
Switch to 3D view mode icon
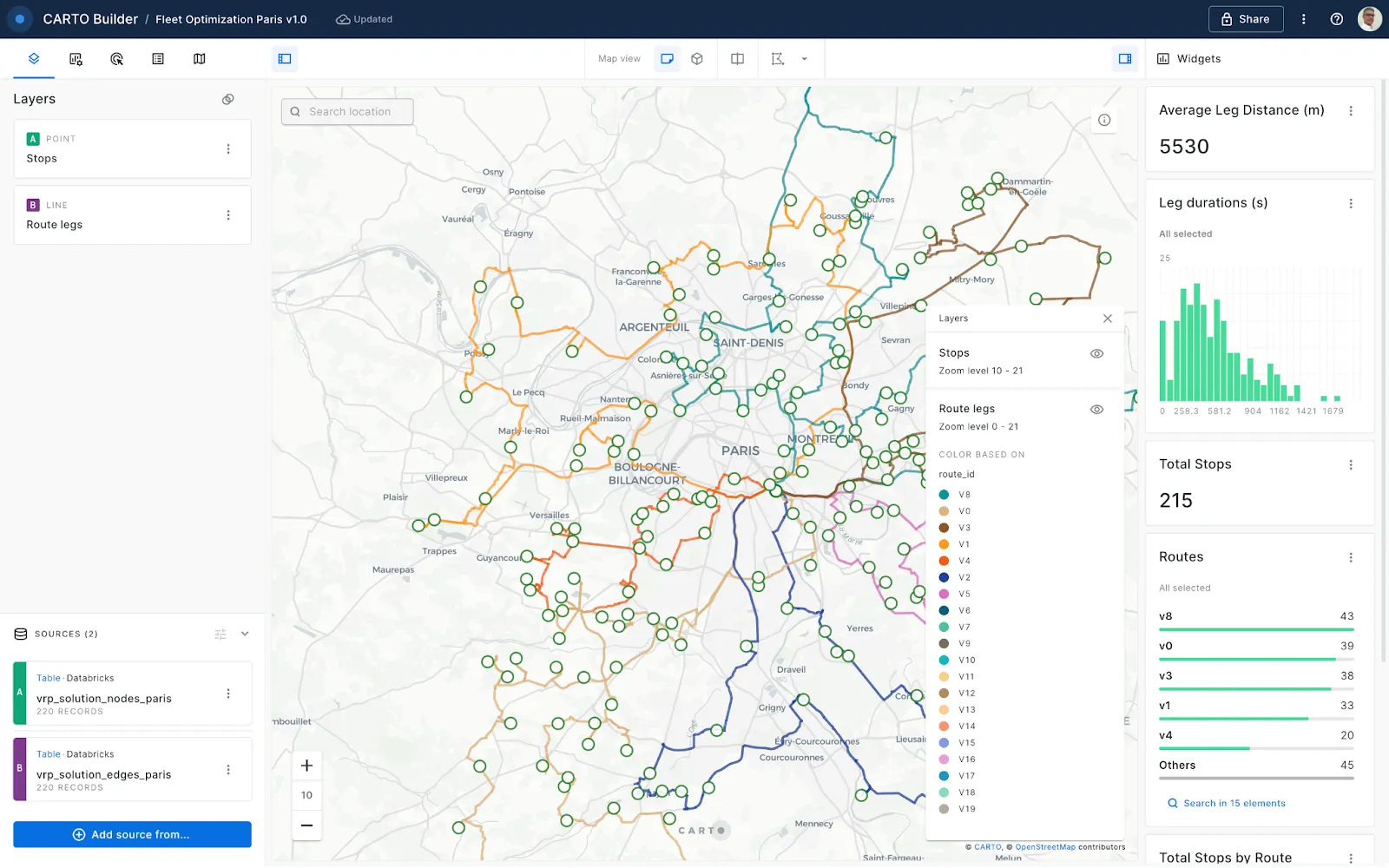(696, 58)
